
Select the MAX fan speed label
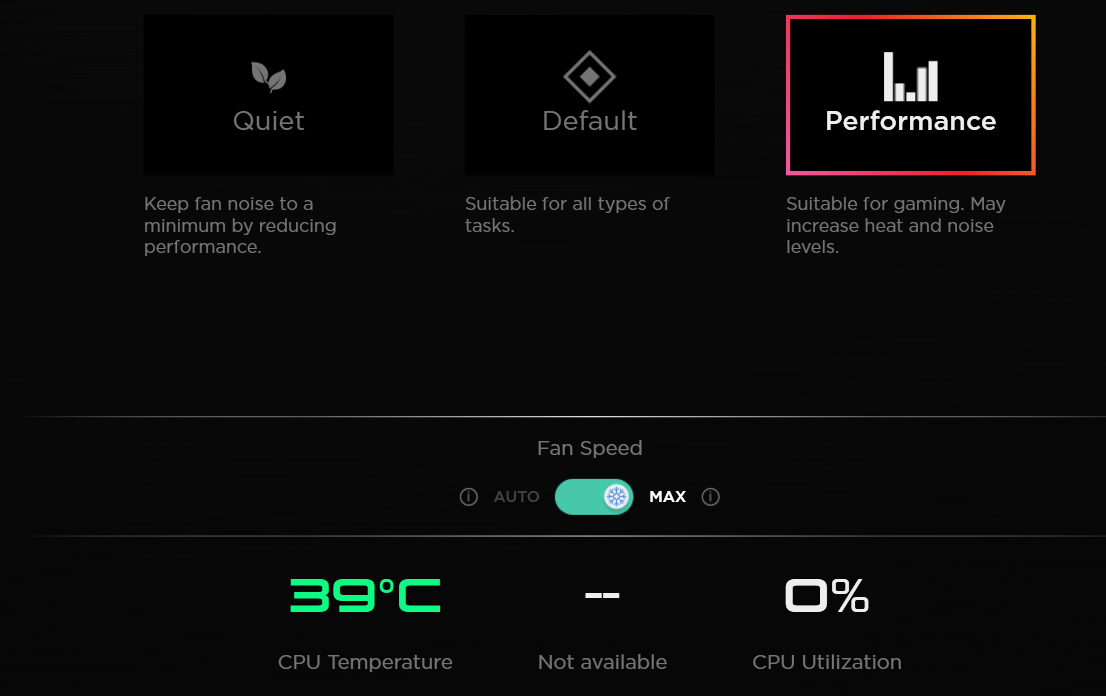[x=667, y=497]
